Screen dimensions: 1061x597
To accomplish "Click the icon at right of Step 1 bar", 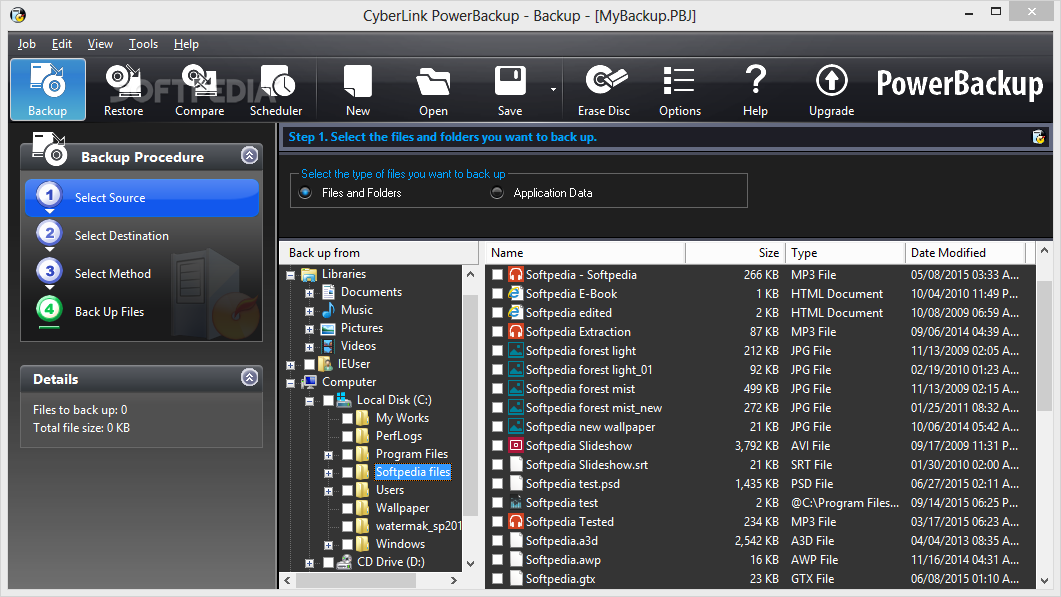I will tap(1039, 137).
